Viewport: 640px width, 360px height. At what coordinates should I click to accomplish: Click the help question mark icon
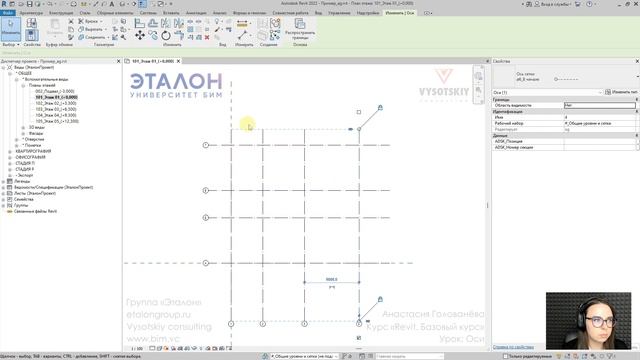pos(589,4)
